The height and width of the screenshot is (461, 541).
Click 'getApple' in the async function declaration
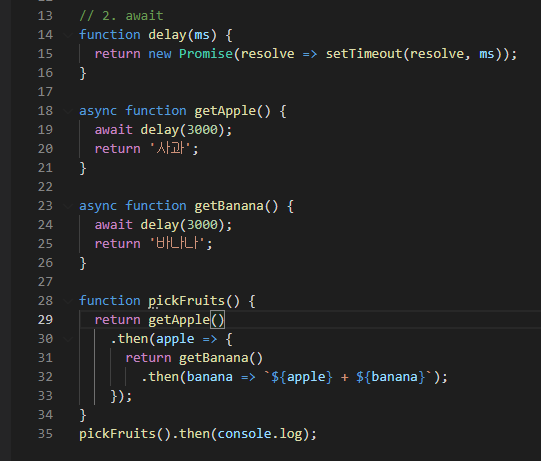tap(225, 111)
